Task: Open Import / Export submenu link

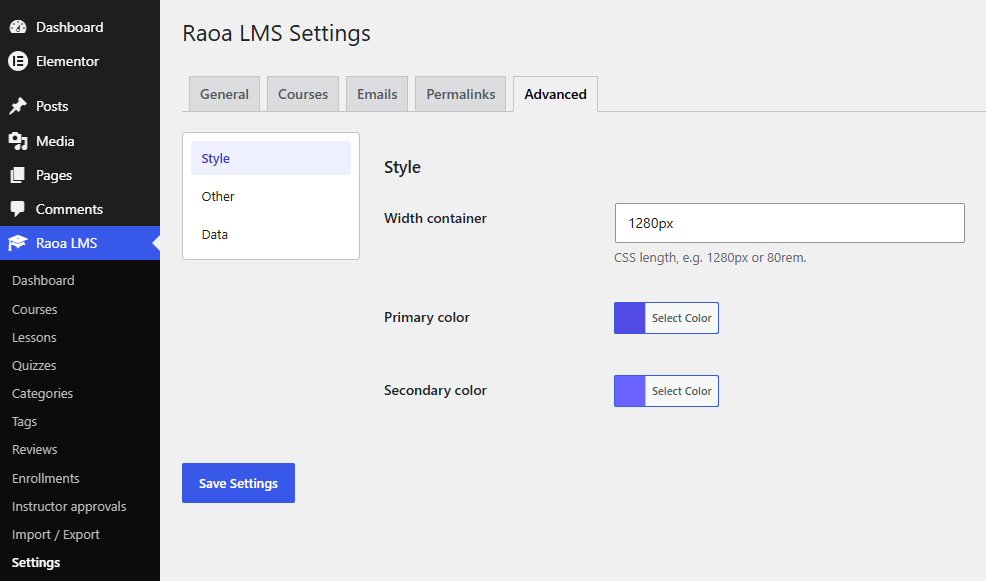Action: point(56,534)
